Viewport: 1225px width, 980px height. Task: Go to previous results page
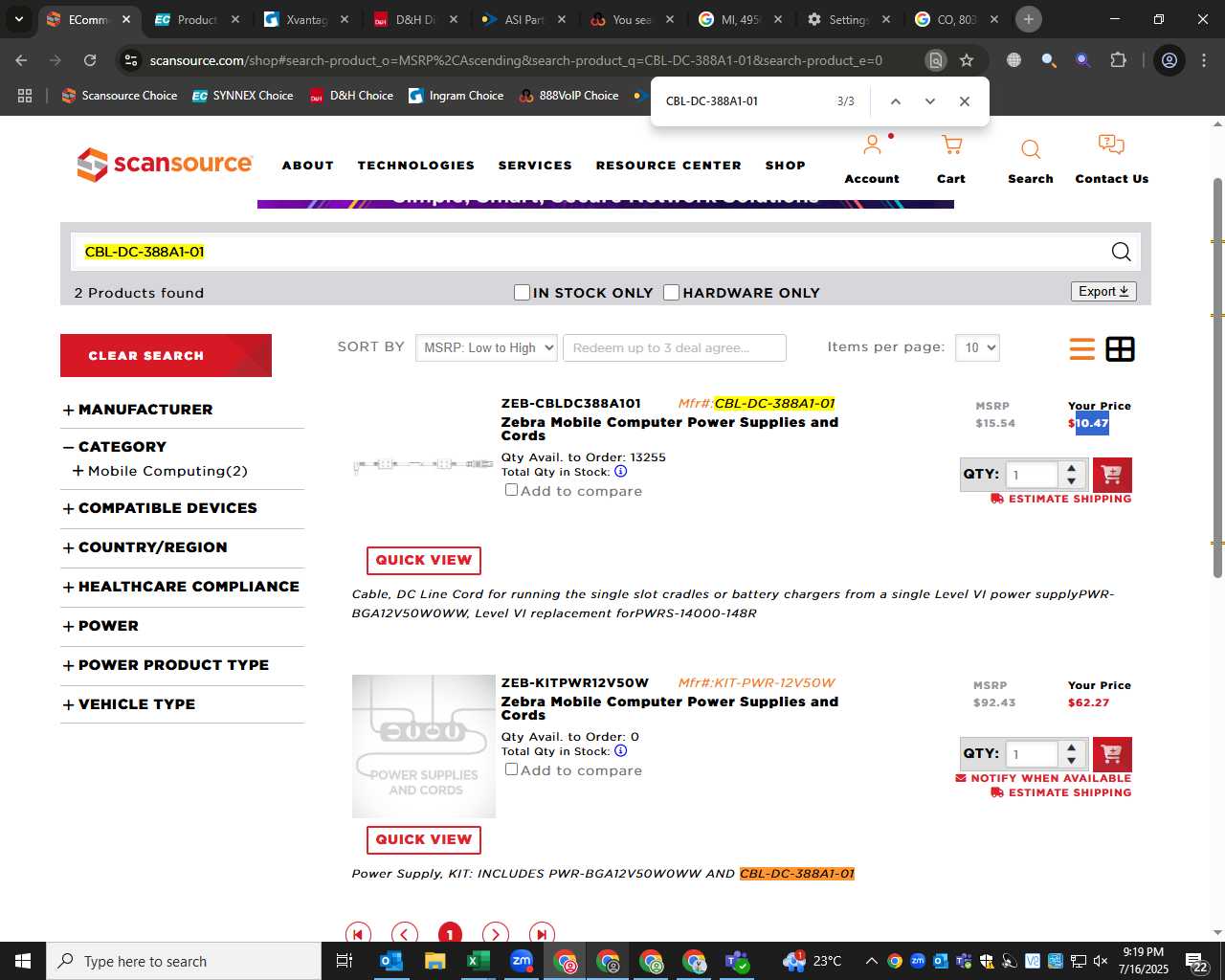tap(404, 934)
